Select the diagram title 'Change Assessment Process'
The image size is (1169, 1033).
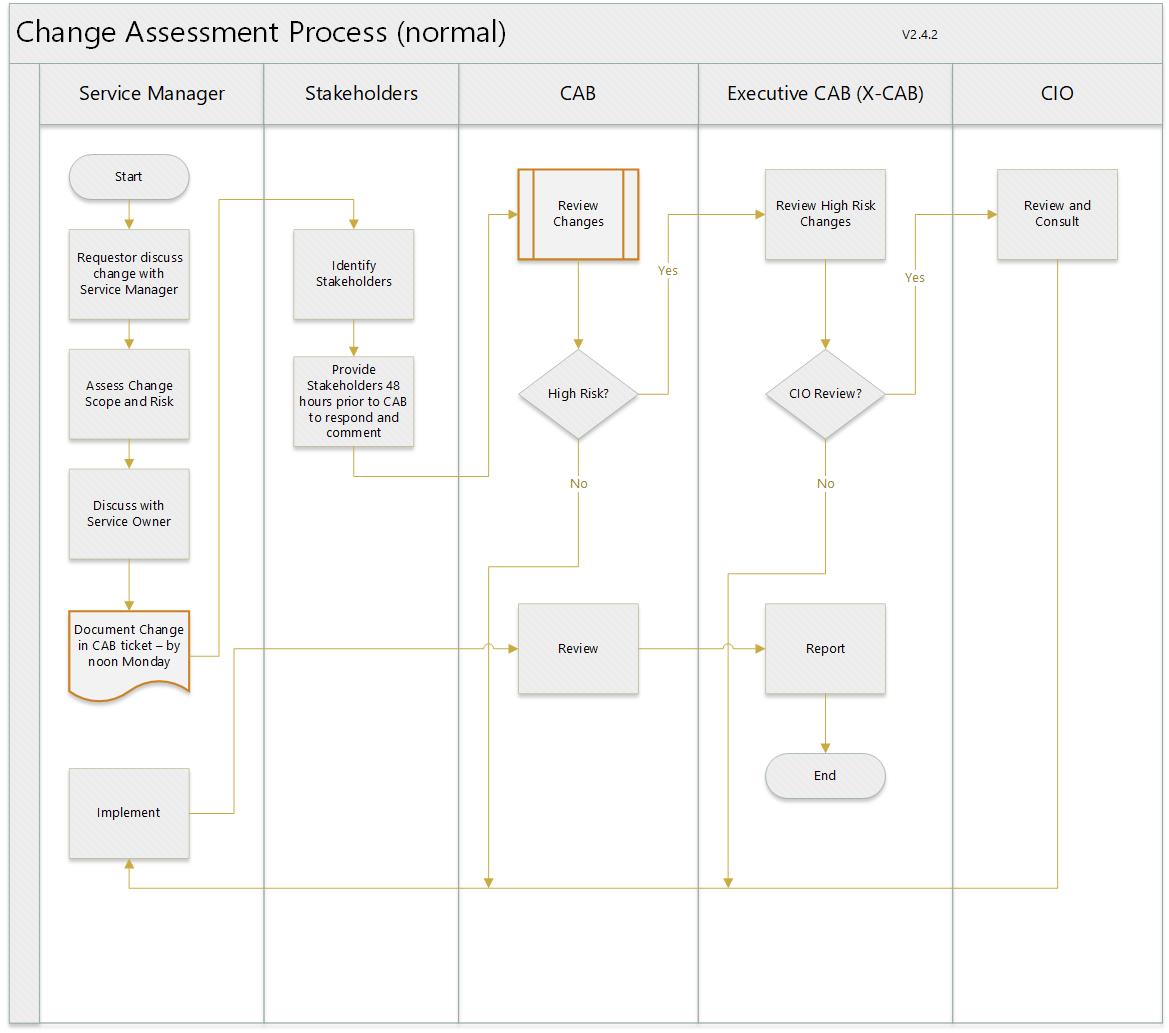(261, 33)
